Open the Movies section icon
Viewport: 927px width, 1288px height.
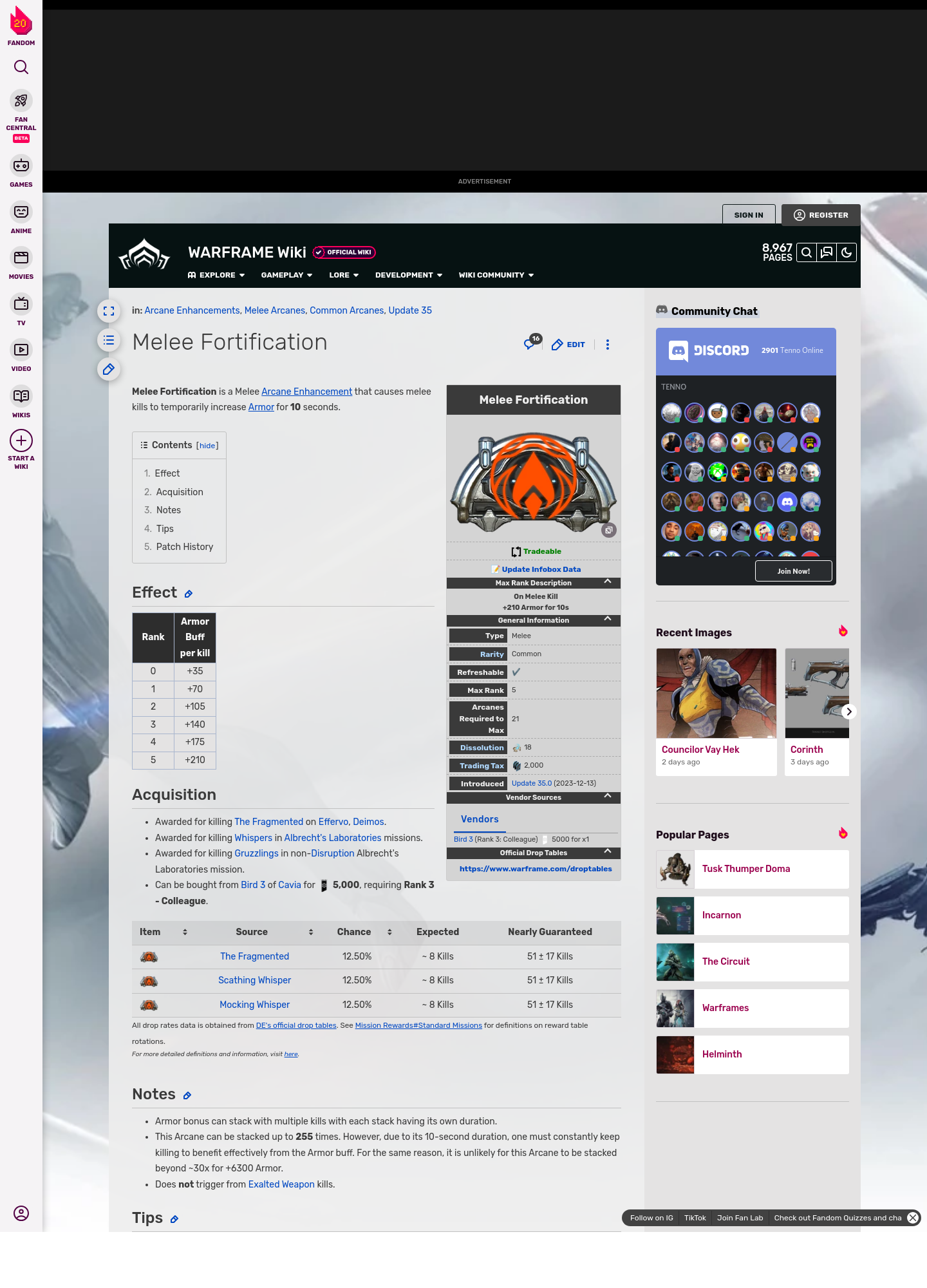click(21, 258)
